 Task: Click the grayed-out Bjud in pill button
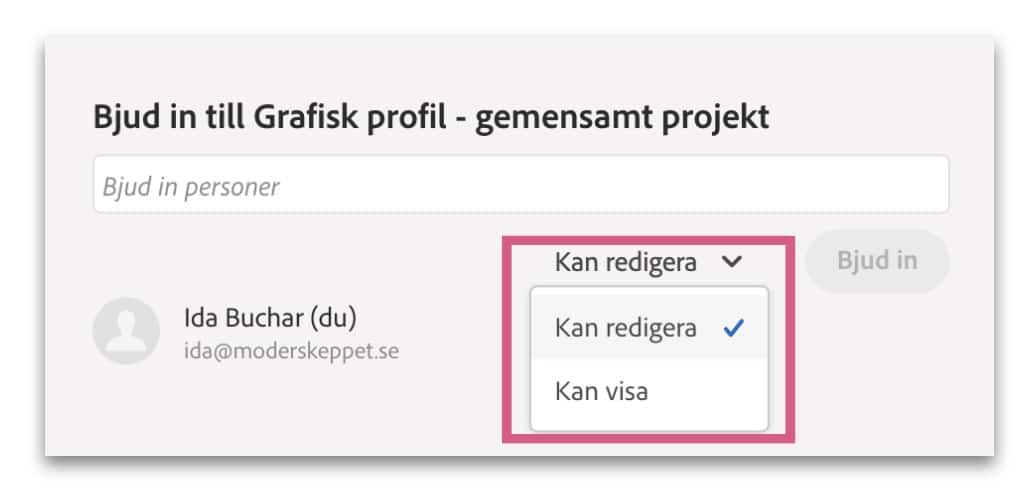tap(877, 261)
